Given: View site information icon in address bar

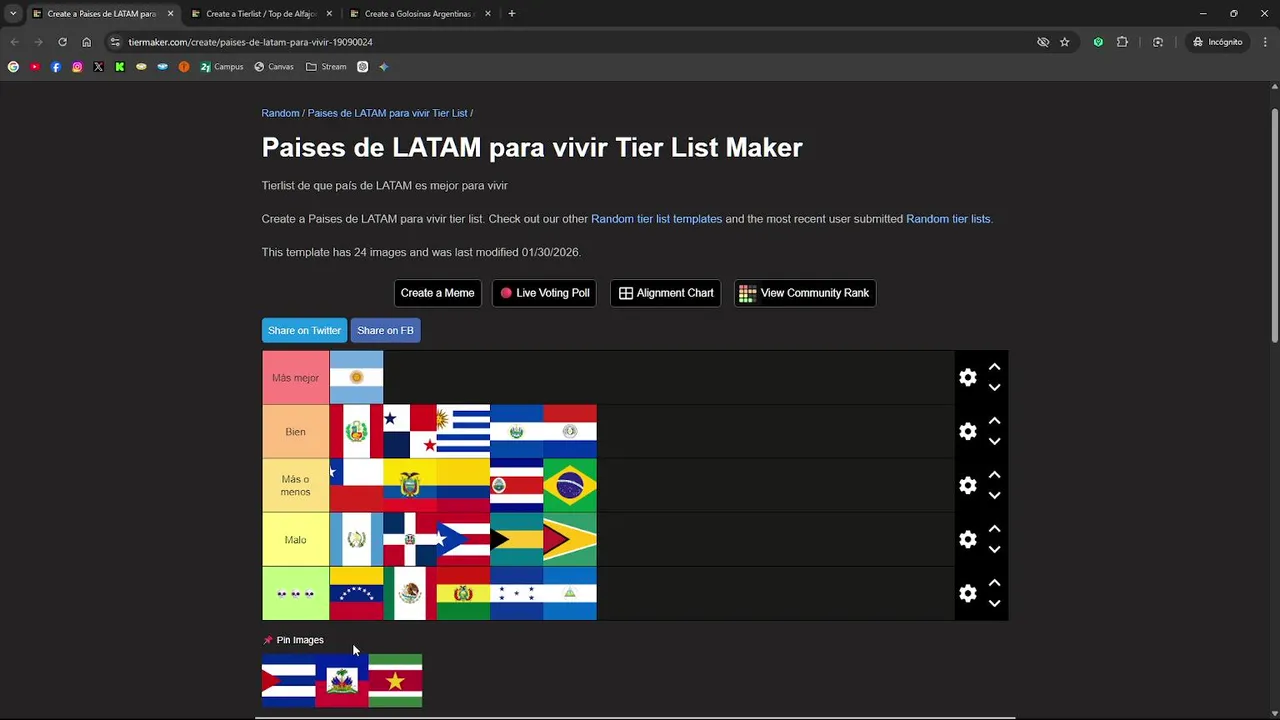Looking at the screenshot, I should [115, 42].
